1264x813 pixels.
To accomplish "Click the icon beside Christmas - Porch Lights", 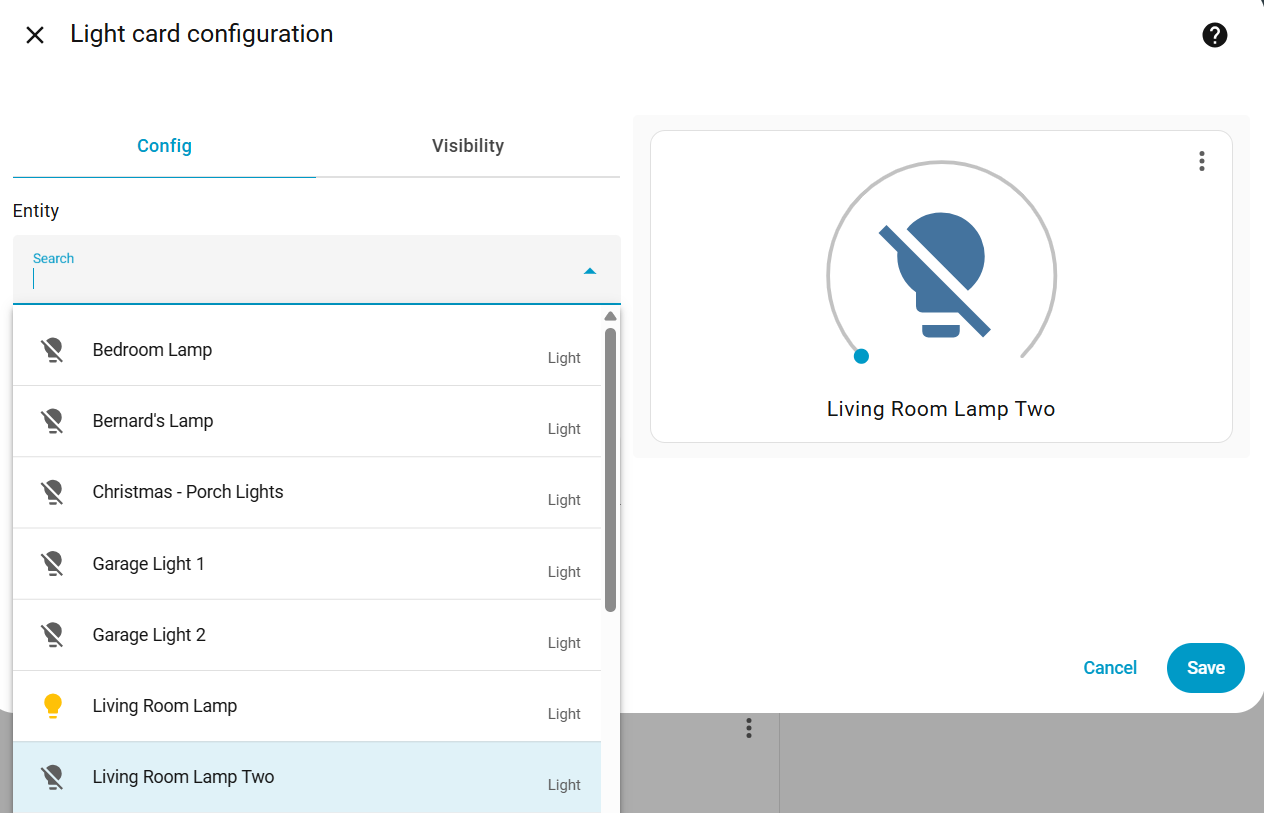I will (x=52, y=492).
